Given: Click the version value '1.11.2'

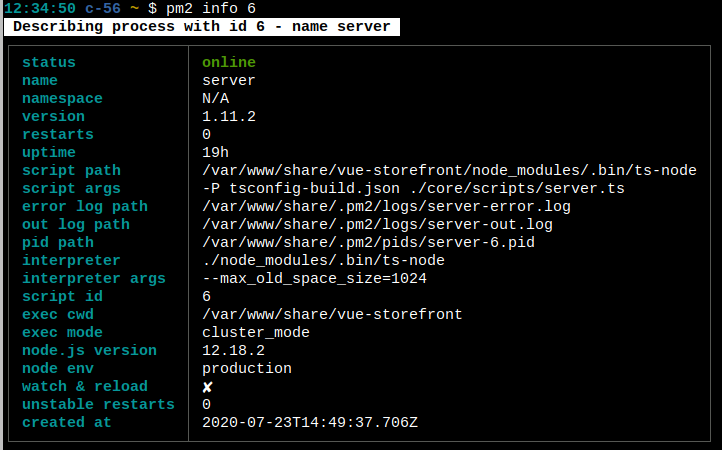Looking at the screenshot, I should [x=229, y=116].
